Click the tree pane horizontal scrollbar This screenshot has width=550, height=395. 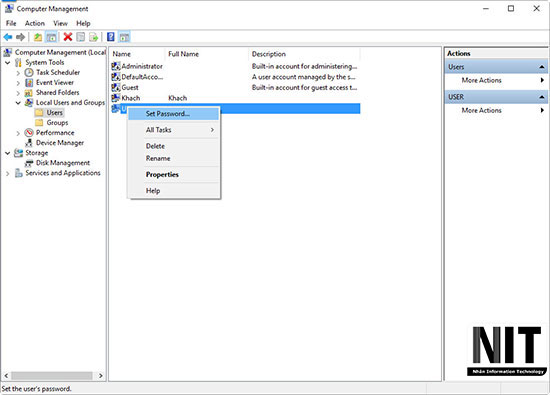[52, 376]
